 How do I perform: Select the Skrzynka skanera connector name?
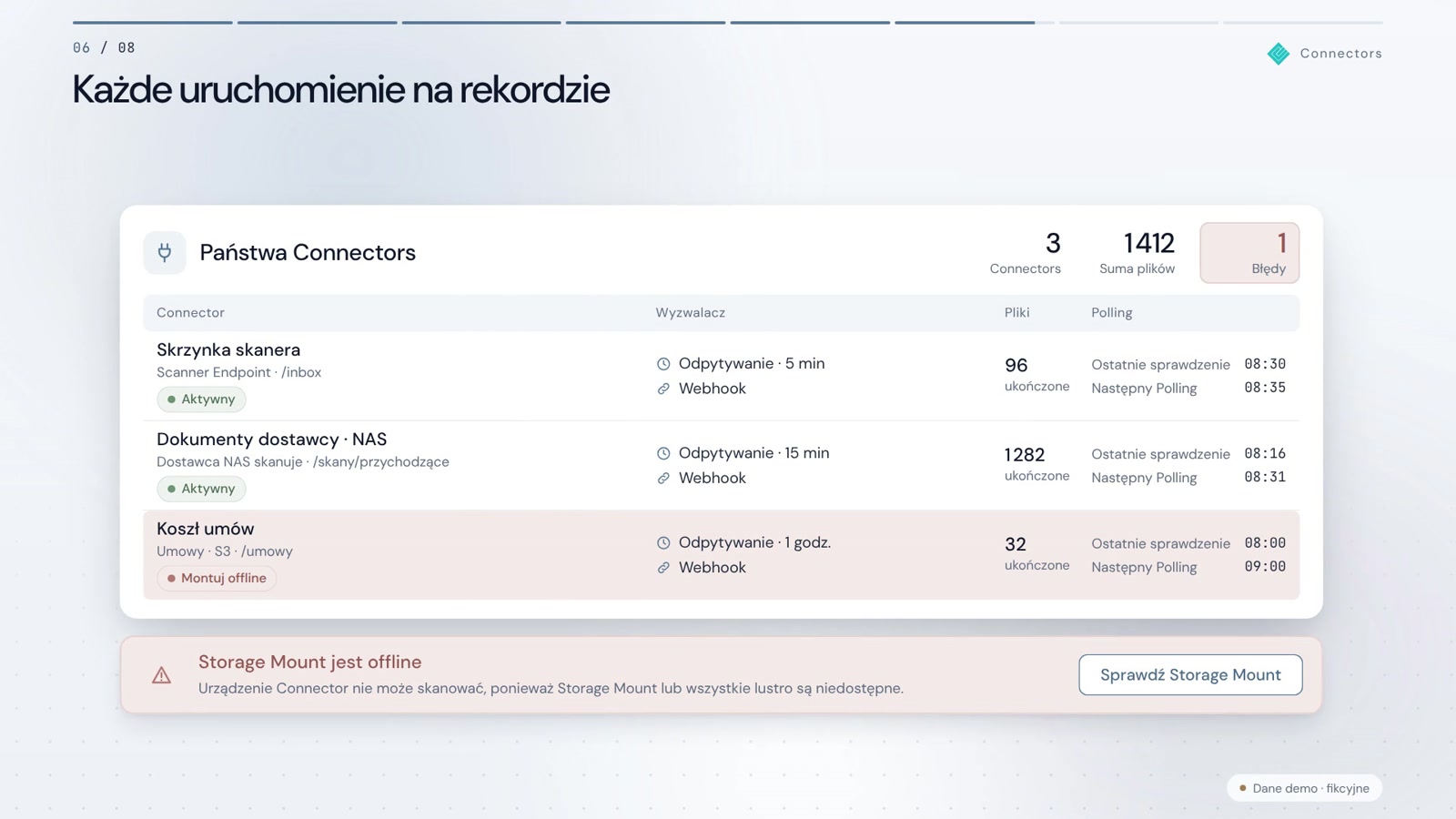tap(228, 349)
